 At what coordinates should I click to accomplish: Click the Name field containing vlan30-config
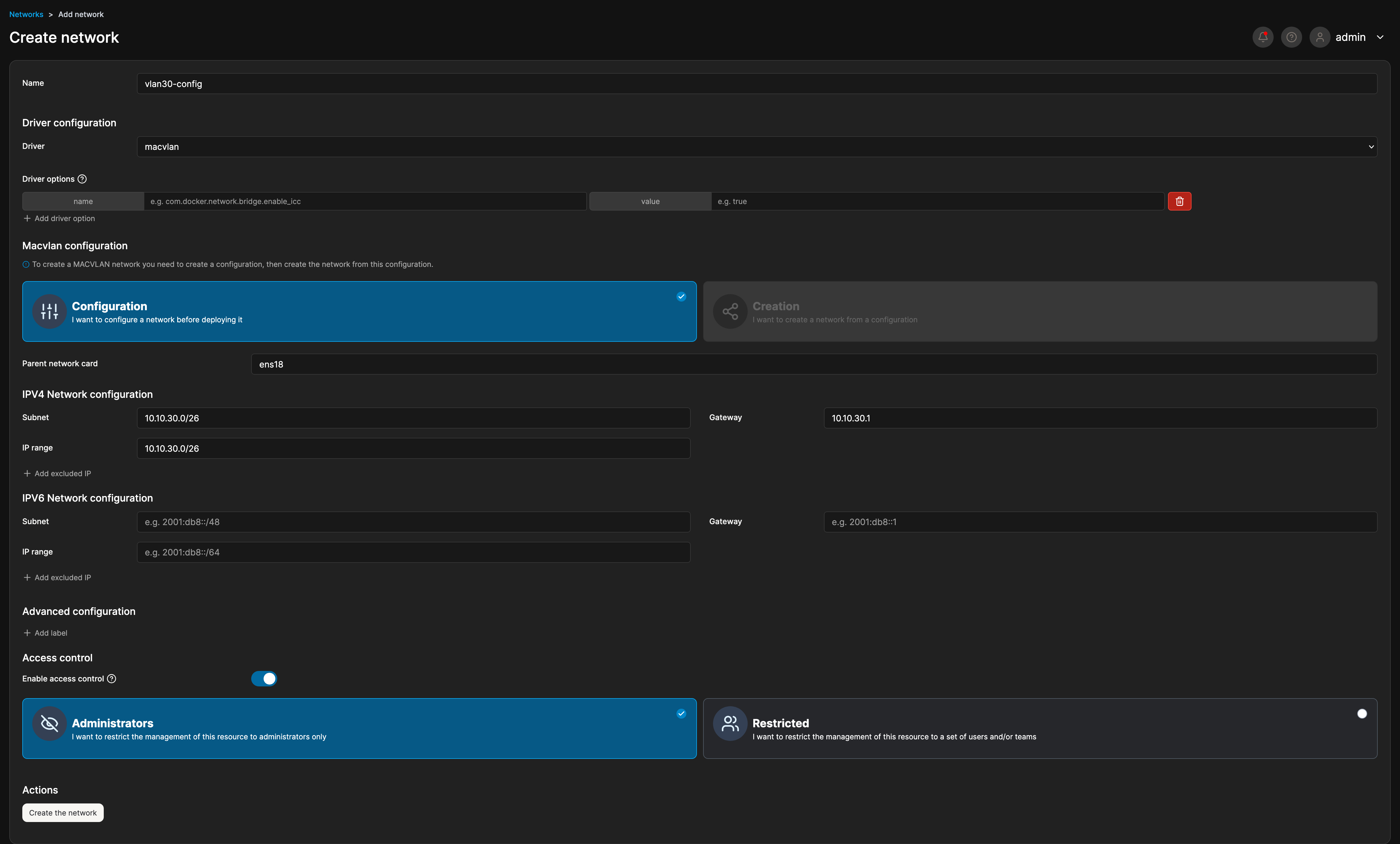tap(757, 84)
